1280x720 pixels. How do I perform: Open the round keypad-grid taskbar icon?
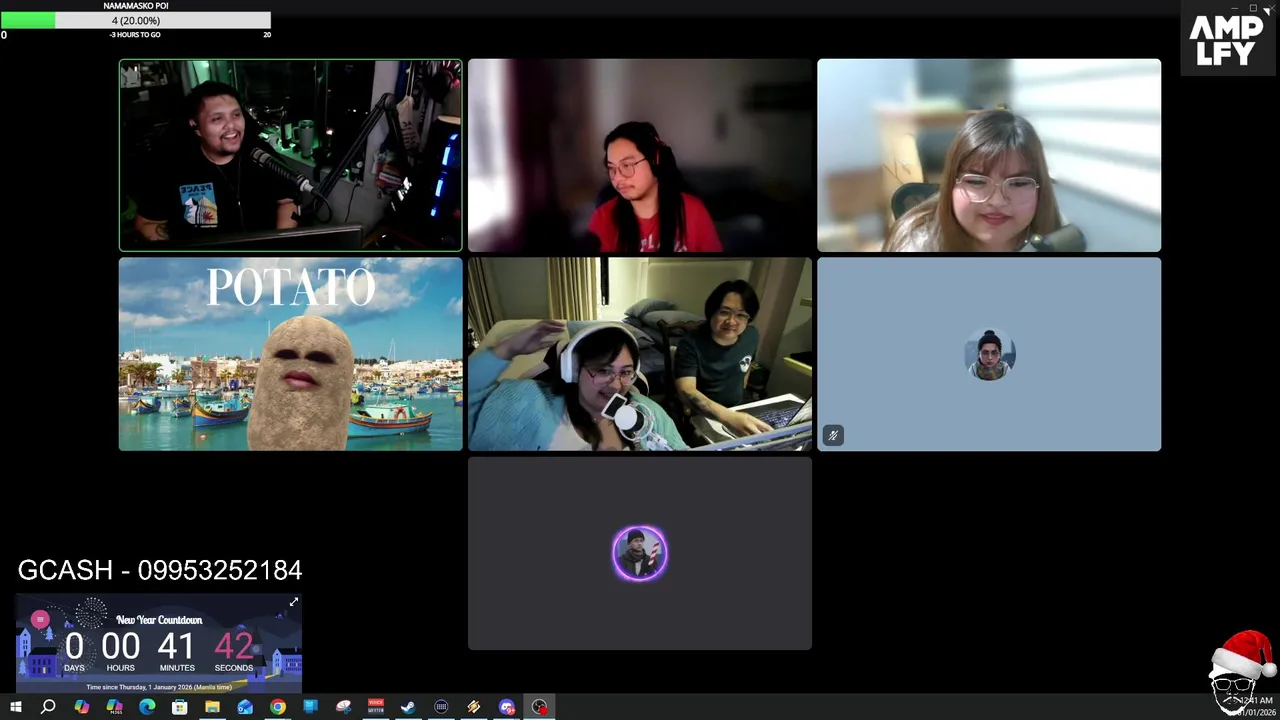(x=441, y=707)
